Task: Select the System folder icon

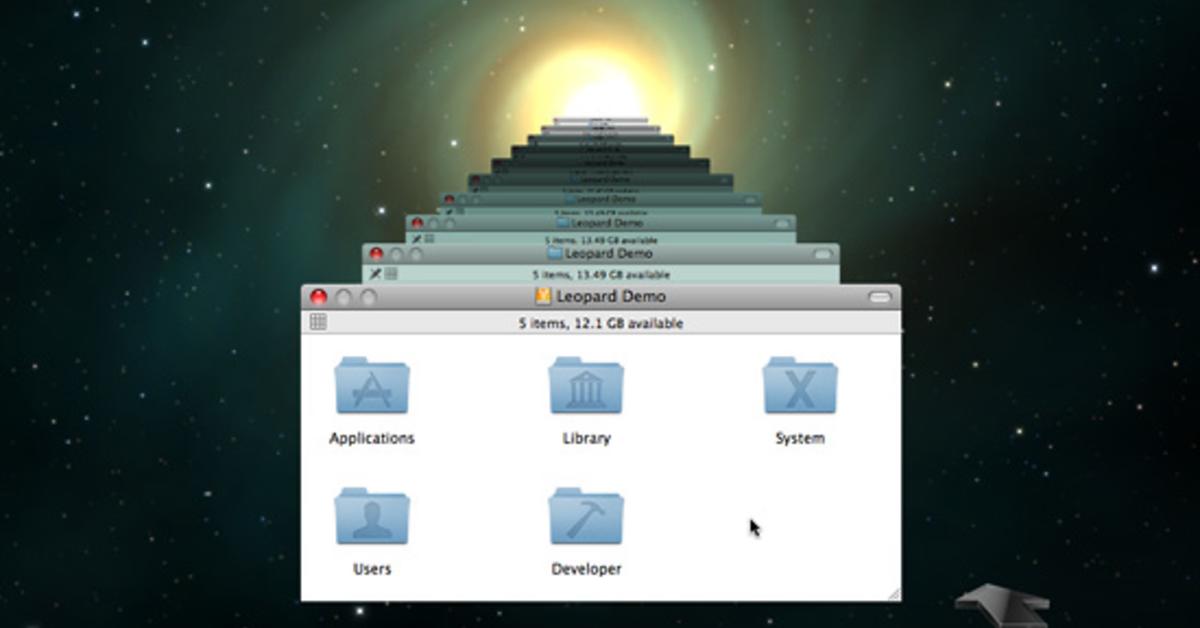Action: (x=800, y=386)
